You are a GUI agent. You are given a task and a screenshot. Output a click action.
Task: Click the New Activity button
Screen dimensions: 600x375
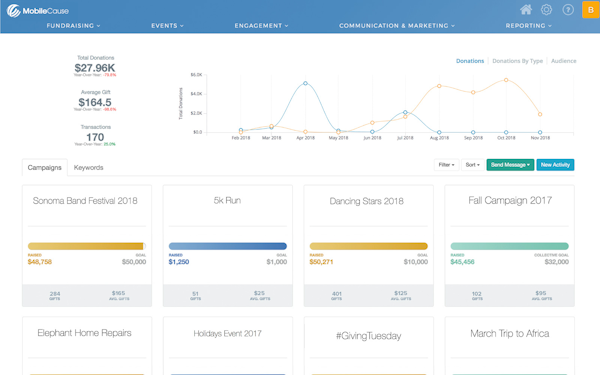click(x=555, y=165)
